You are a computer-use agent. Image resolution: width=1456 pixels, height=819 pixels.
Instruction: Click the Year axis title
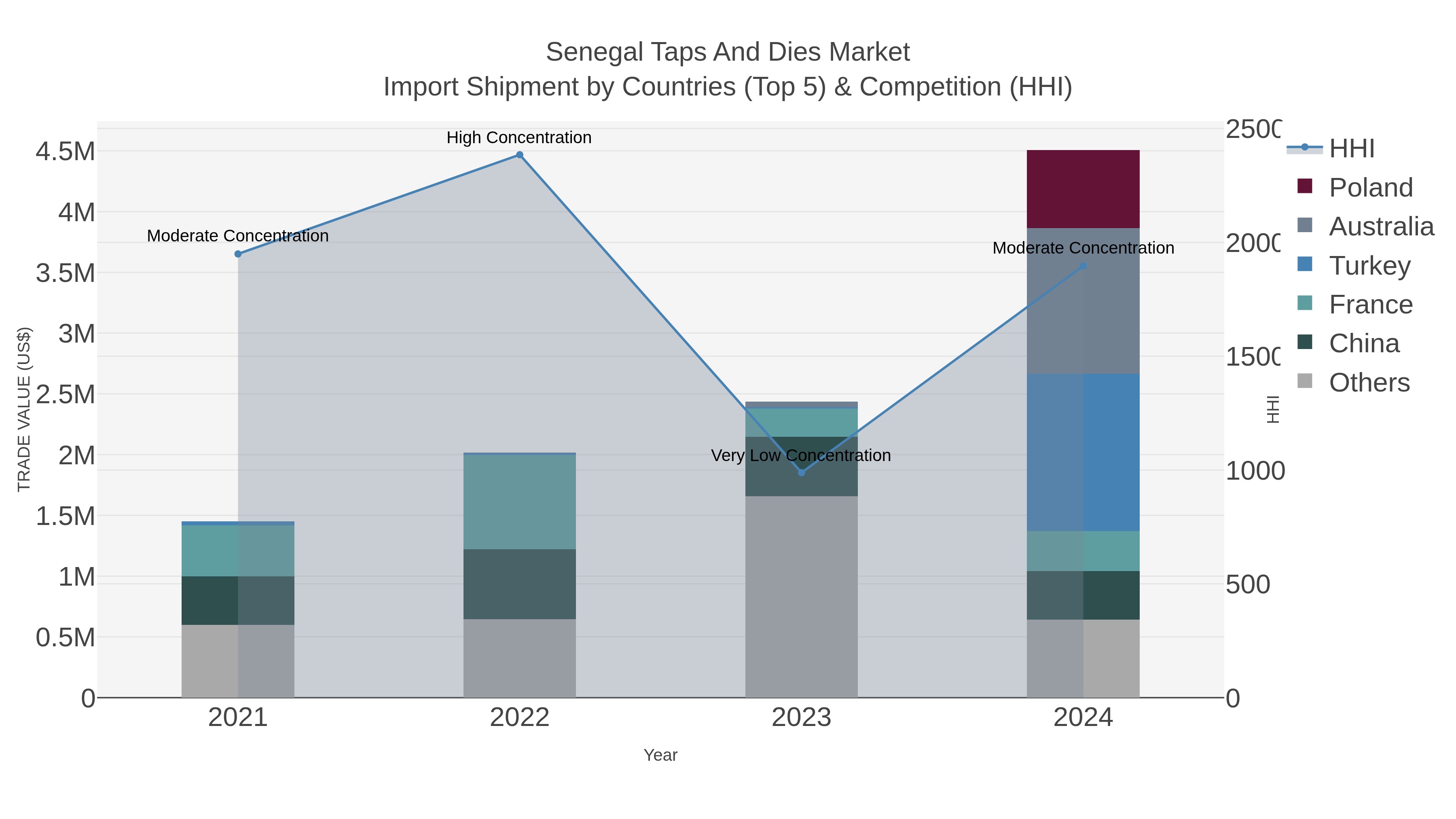(660, 755)
